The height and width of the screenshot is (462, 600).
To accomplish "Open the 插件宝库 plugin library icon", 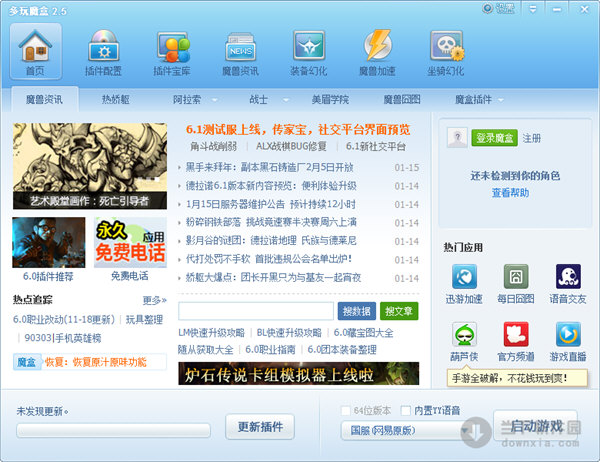I will (x=172, y=52).
